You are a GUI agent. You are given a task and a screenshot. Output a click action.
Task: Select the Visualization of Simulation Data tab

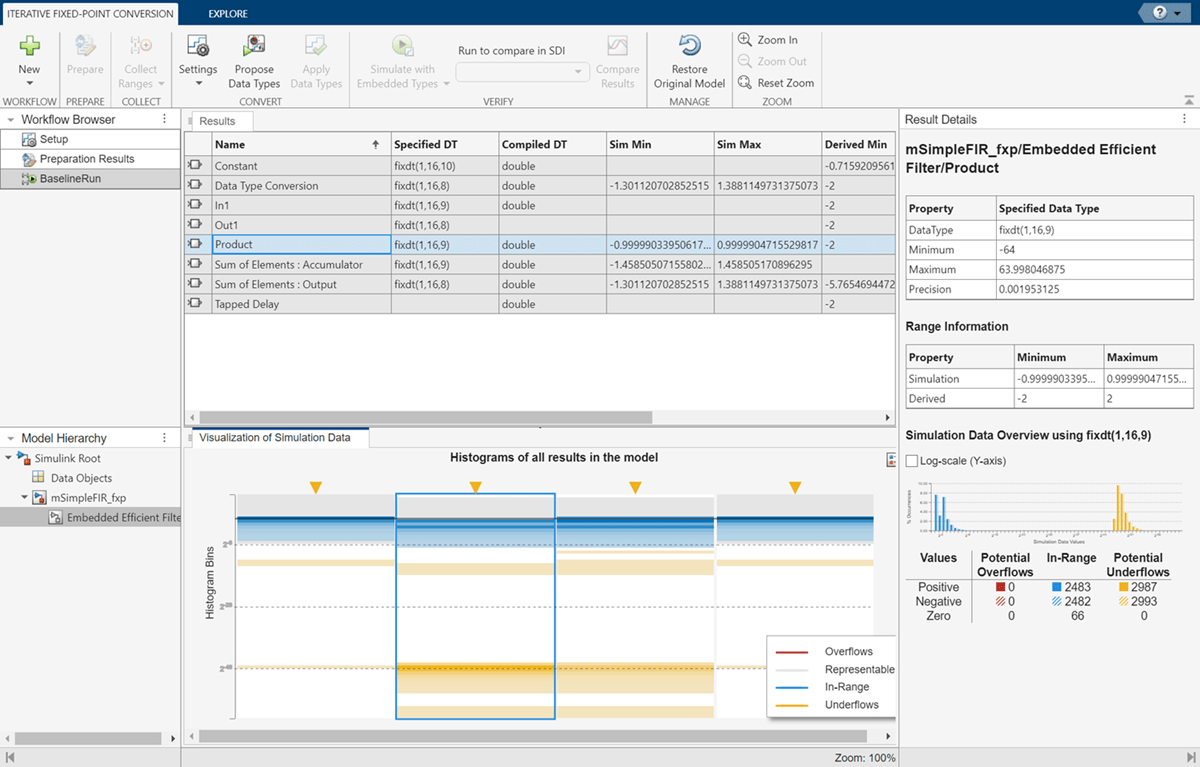click(x=275, y=438)
